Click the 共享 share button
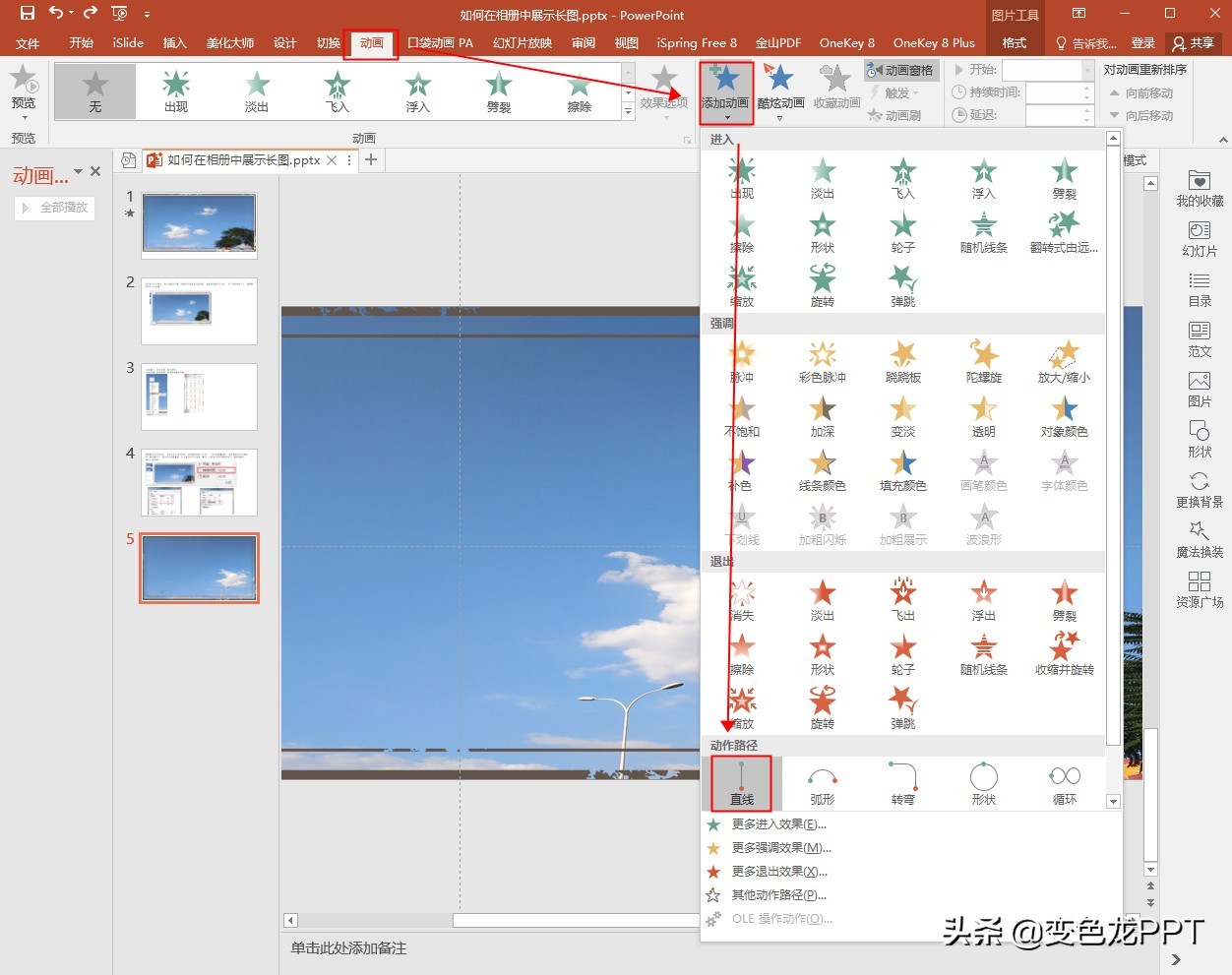The image size is (1232, 975). point(1194,43)
